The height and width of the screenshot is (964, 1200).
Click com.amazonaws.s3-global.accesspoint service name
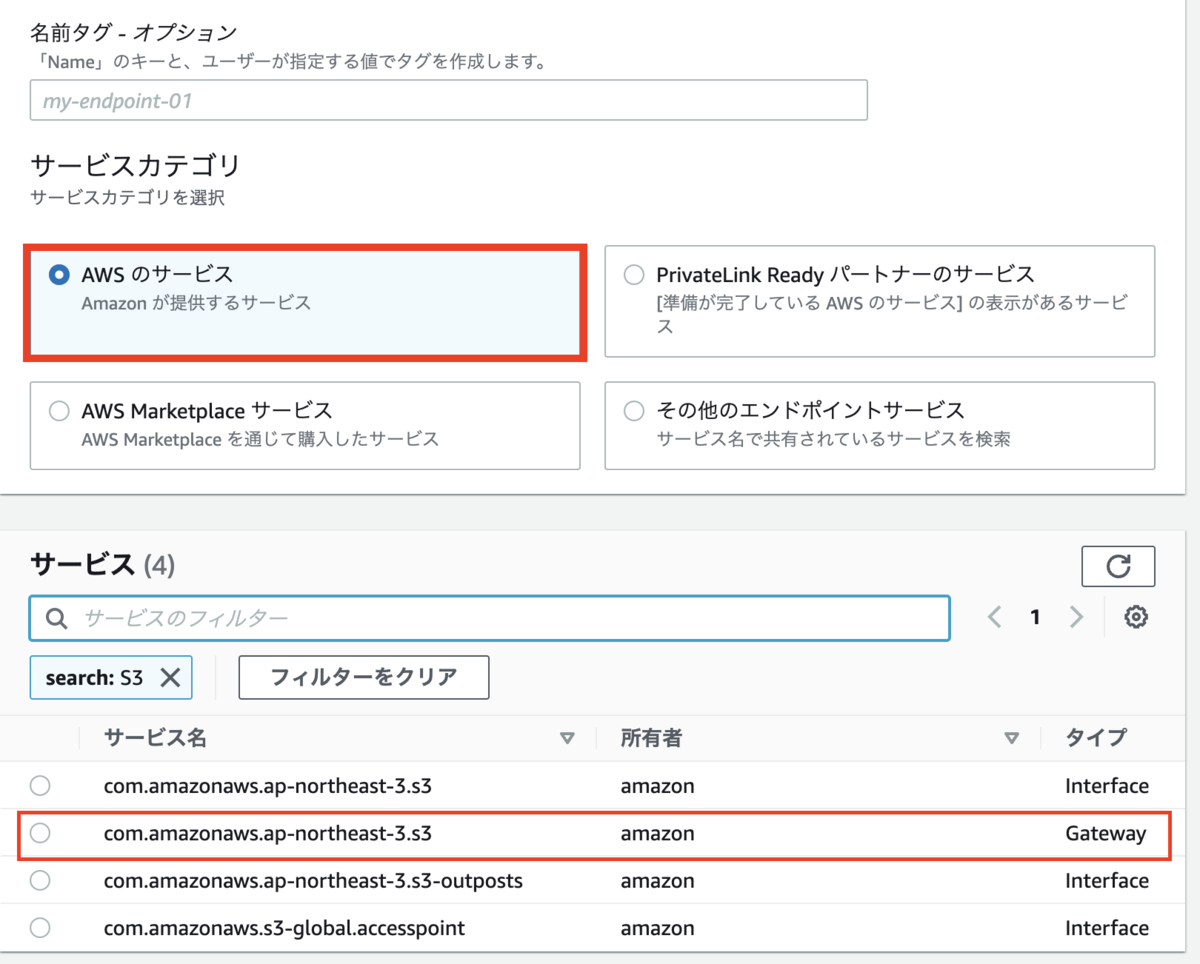(x=284, y=928)
